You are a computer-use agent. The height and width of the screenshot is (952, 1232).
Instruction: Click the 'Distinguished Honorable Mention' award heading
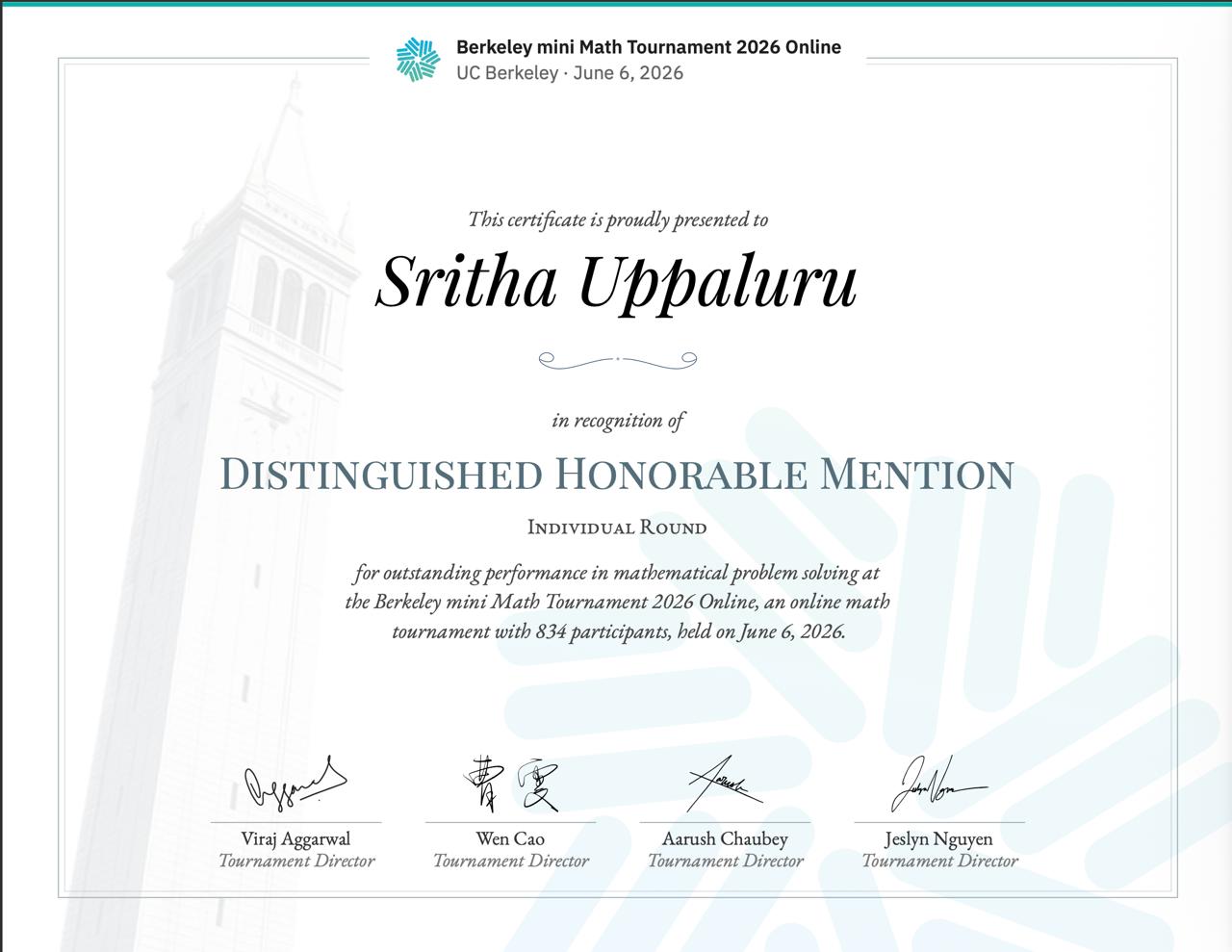point(617,475)
